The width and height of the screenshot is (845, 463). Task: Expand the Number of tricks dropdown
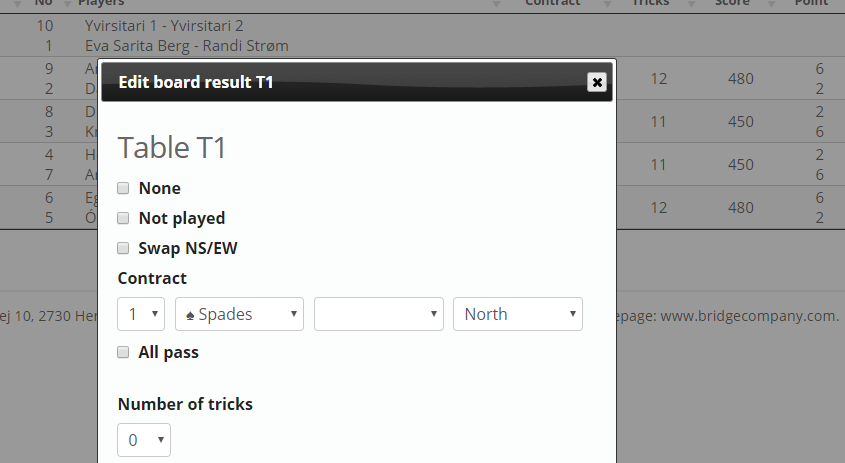[x=144, y=440]
